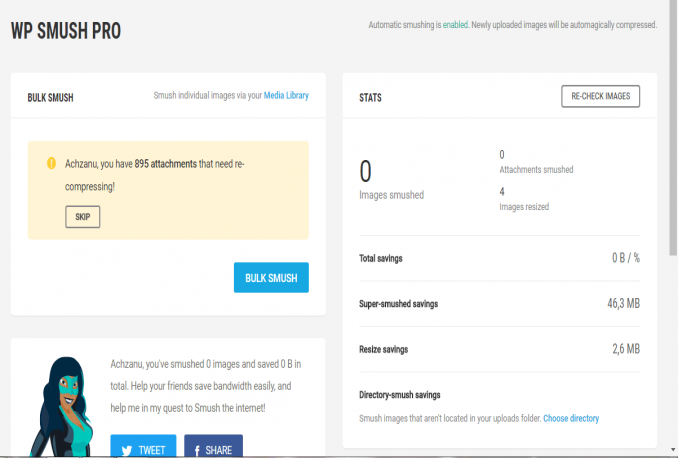The width and height of the screenshot is (678, 458).
Task: Start the Bulk Smush process
Action: [271, 277]
